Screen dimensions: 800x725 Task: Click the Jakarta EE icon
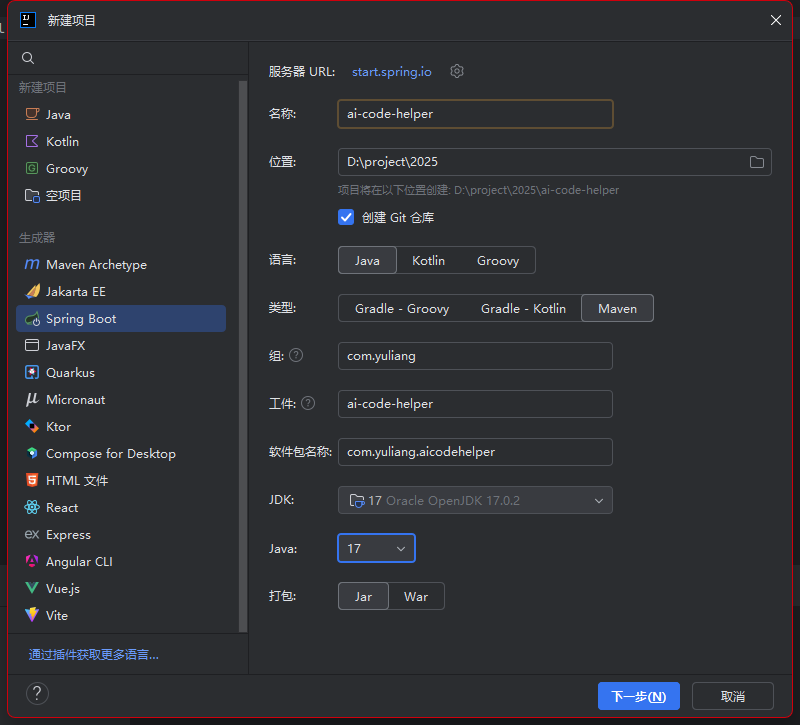point(32,291)
